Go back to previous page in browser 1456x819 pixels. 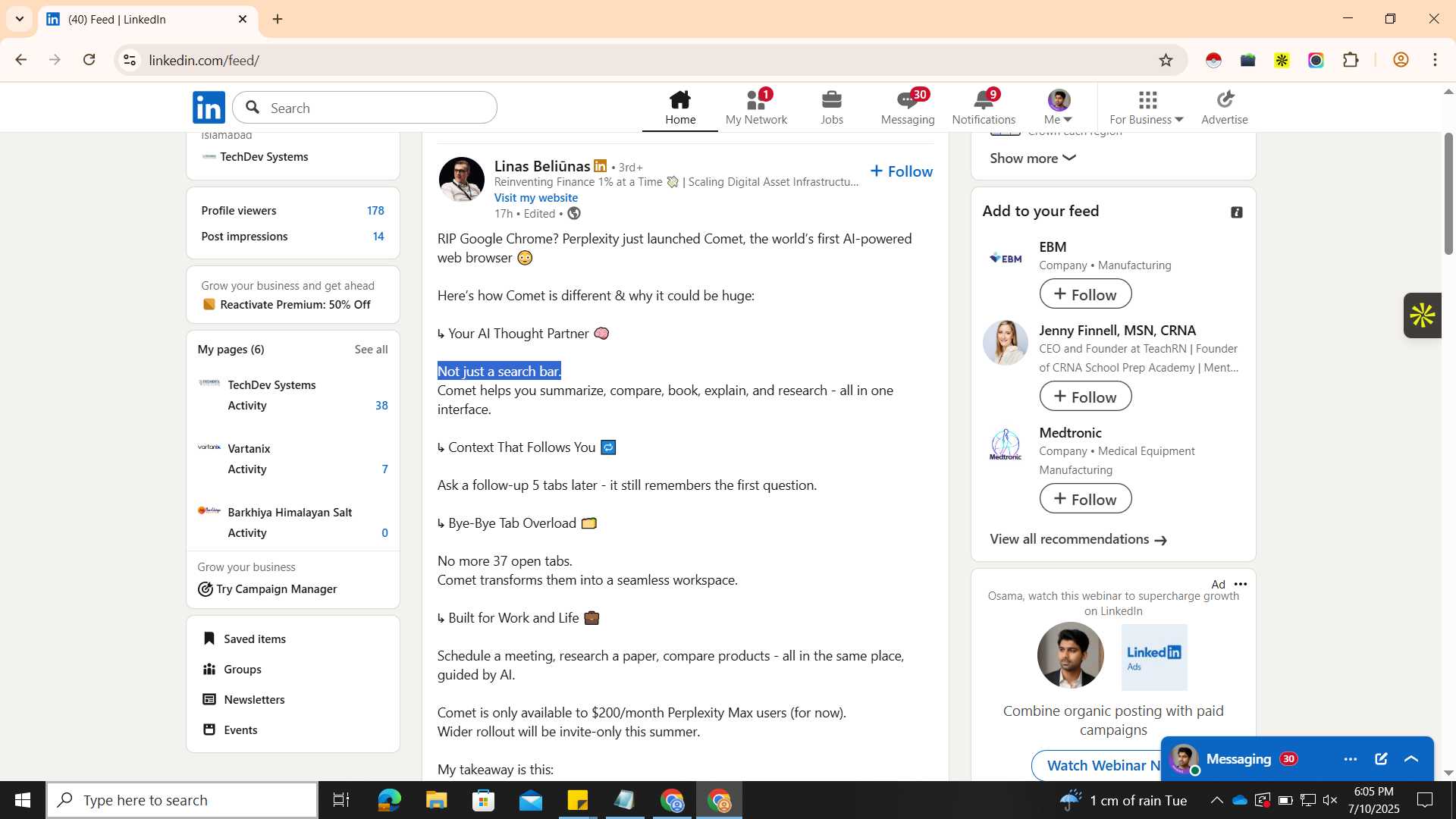click(21, 60)
